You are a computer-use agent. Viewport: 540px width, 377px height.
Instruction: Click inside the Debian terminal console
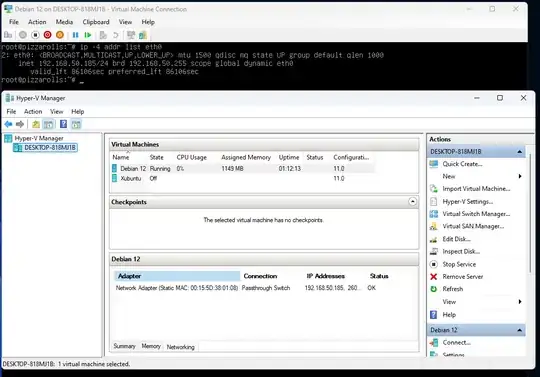pos(264,66)
